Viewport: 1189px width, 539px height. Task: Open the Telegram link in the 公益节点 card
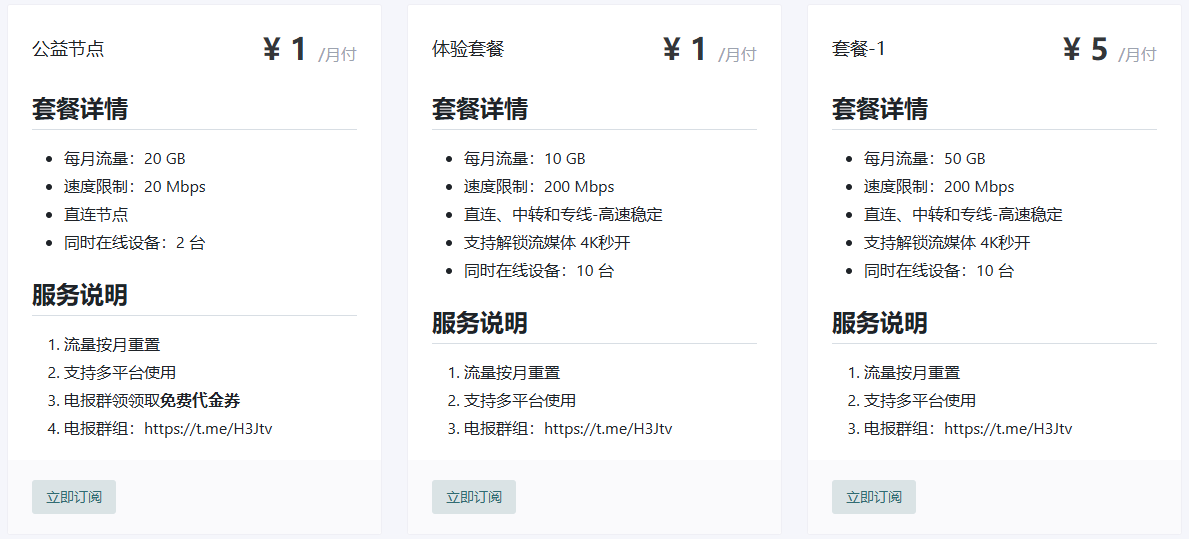(x=208, y=428)
